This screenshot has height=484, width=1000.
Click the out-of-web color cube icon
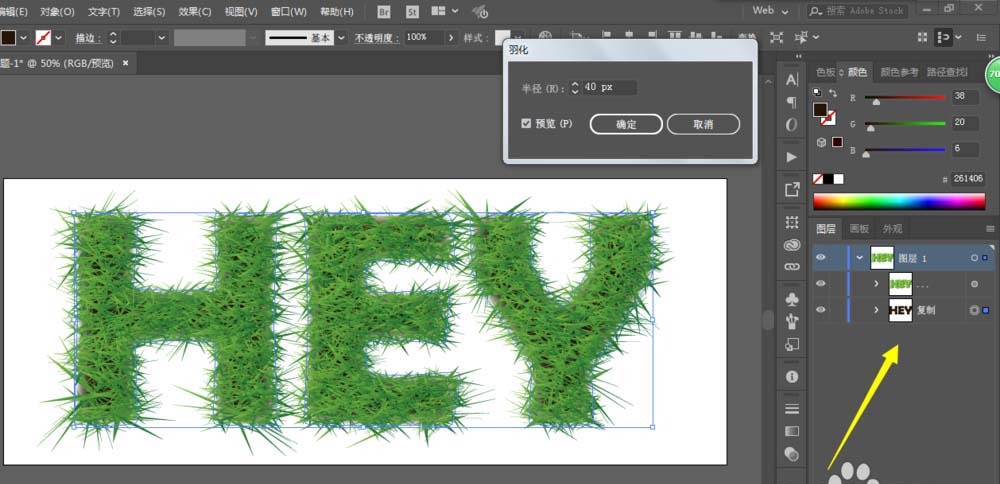(821, 142)
